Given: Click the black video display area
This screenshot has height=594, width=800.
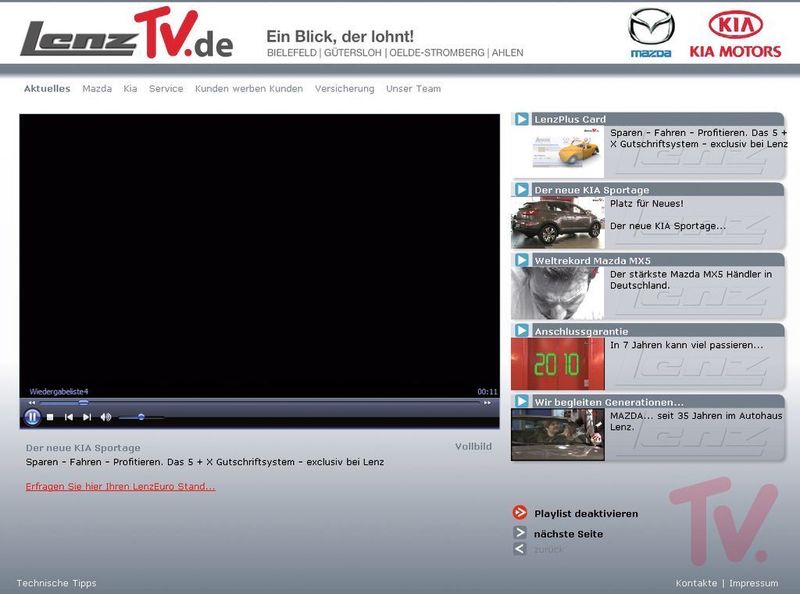Looking at the screenshot, I should coord(259,250).
